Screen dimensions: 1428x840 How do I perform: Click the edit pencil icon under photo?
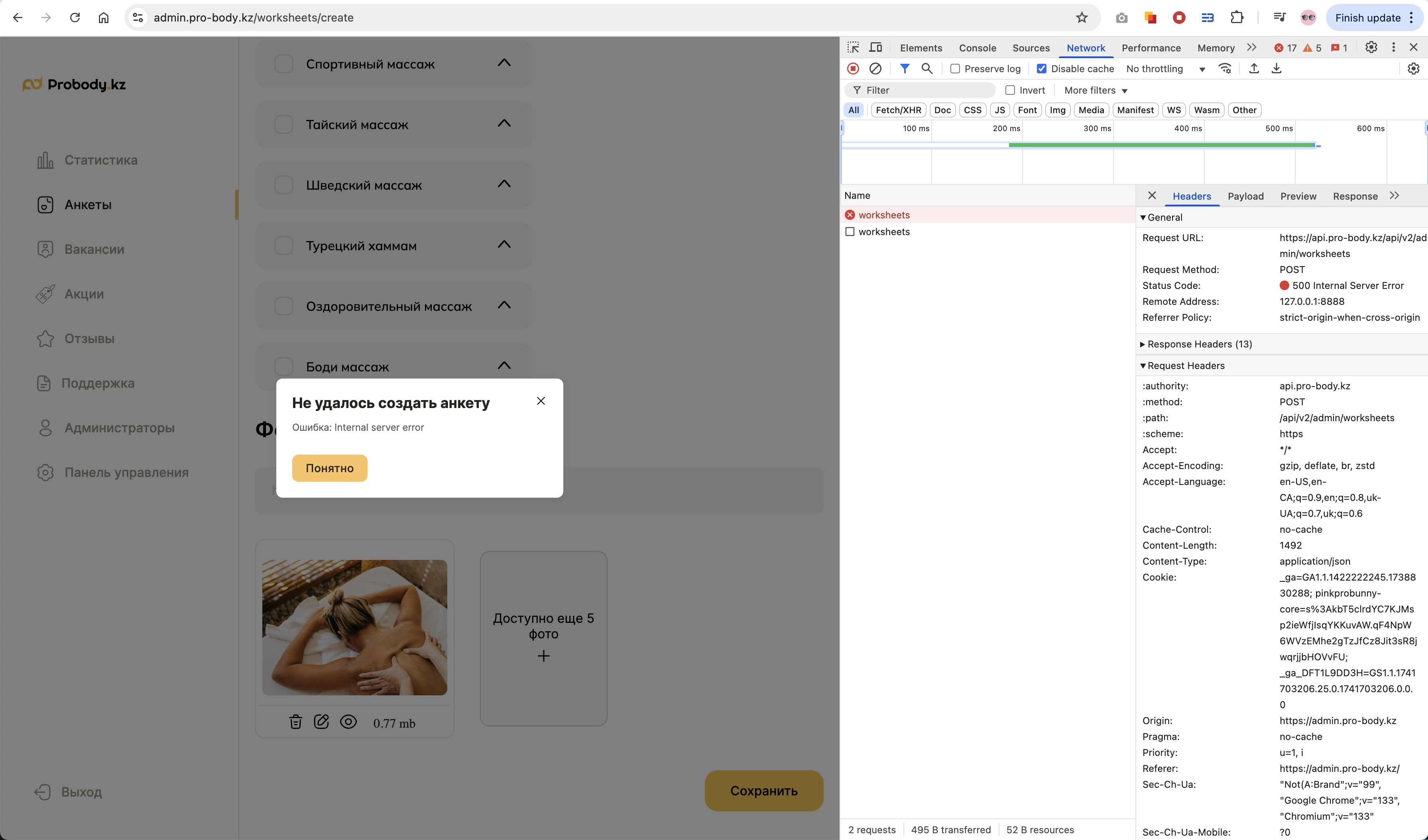(x=321, y=722)
